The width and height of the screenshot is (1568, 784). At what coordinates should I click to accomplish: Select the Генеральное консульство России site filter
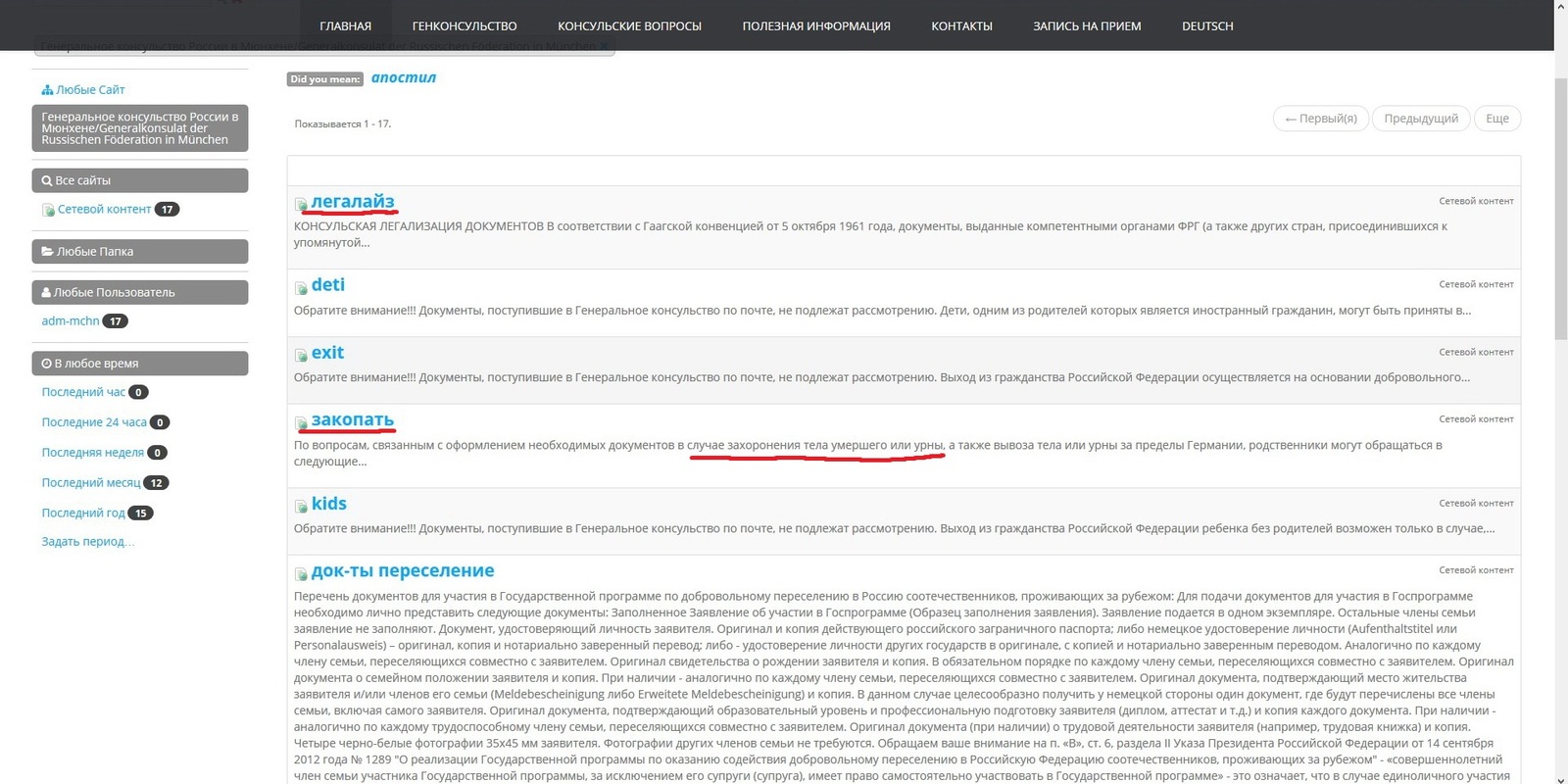(x=139, y=128)
